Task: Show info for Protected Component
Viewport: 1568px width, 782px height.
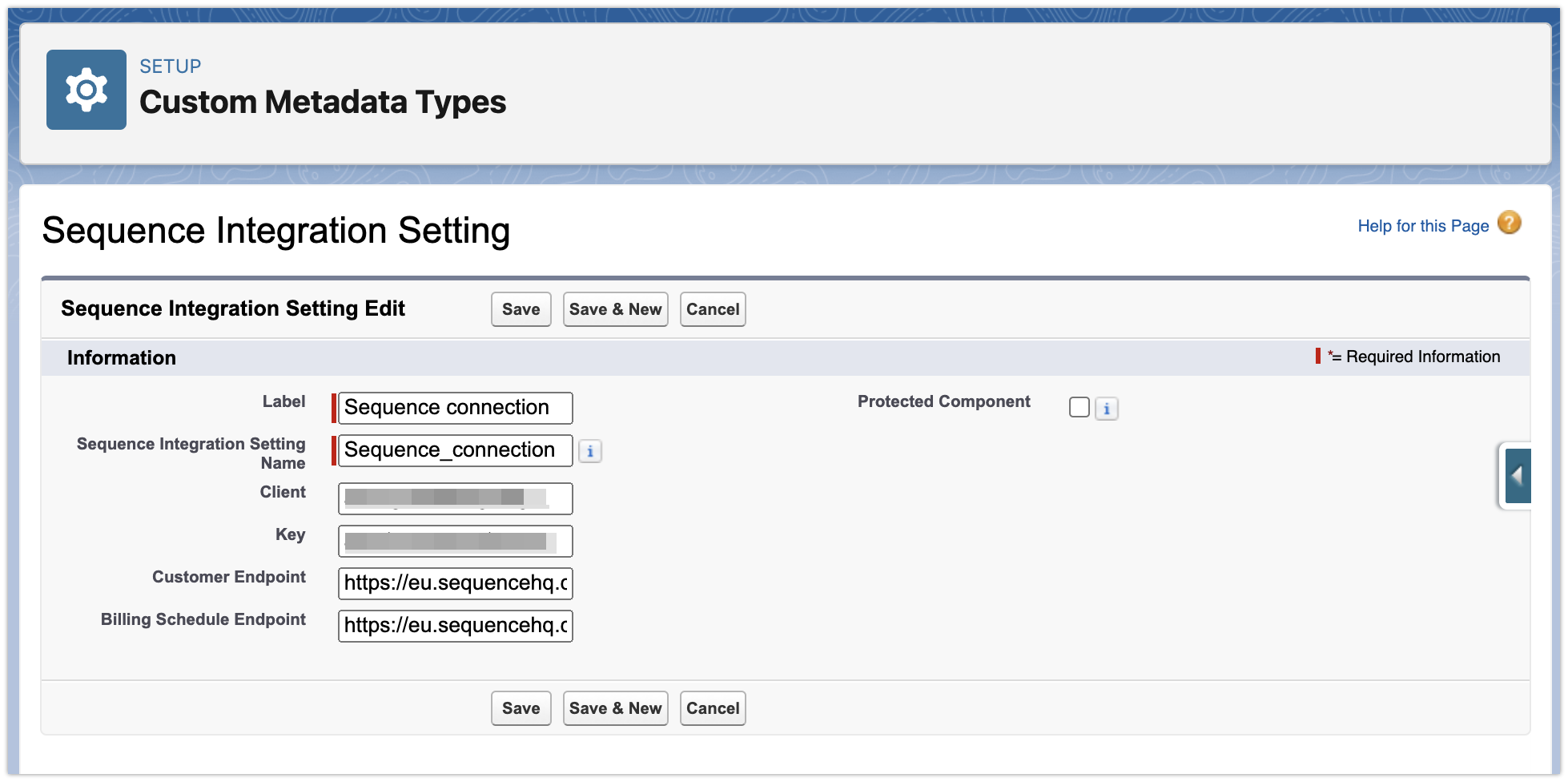Action: coord(1107,409)
